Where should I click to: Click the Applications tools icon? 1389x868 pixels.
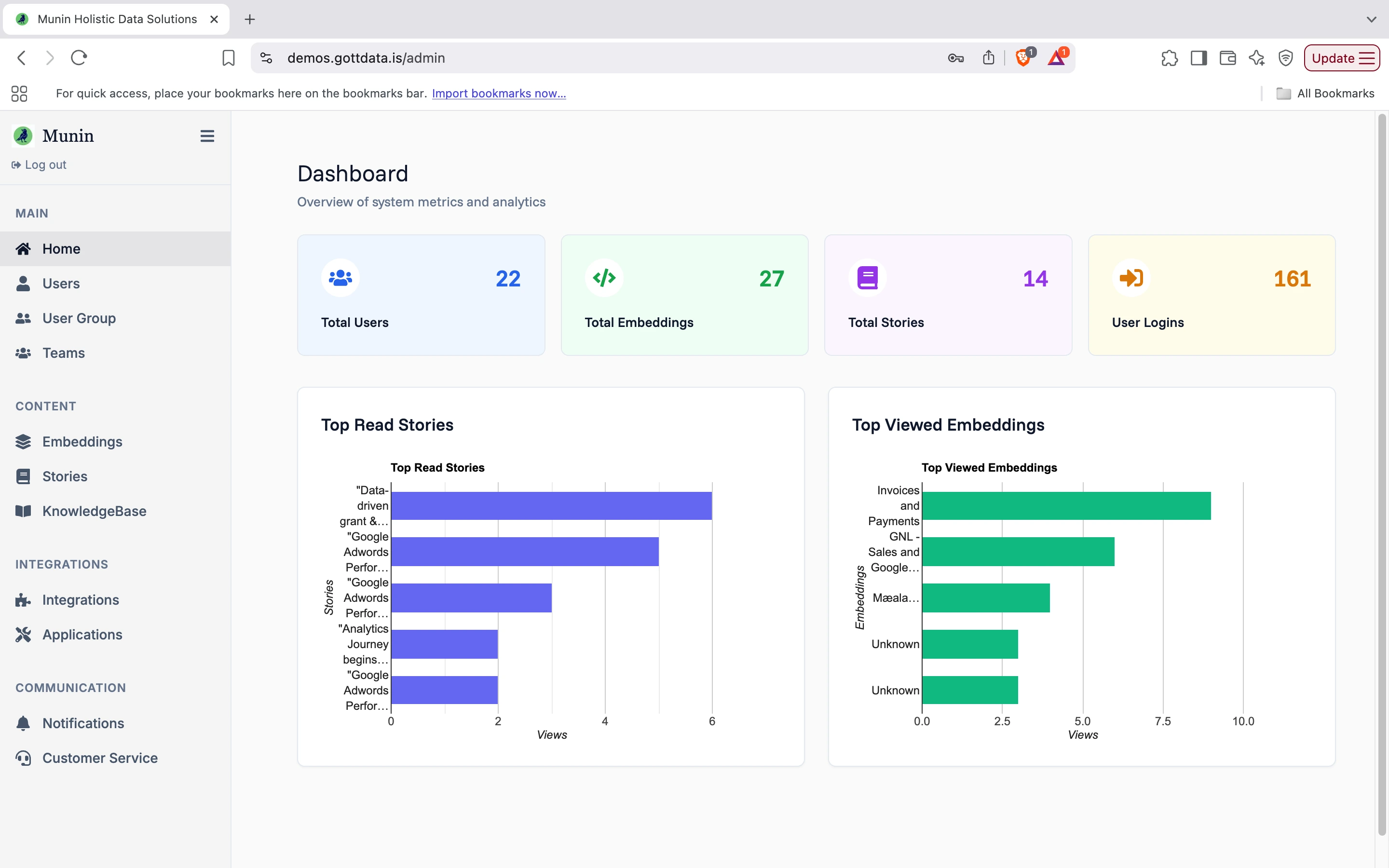[23, 634]
